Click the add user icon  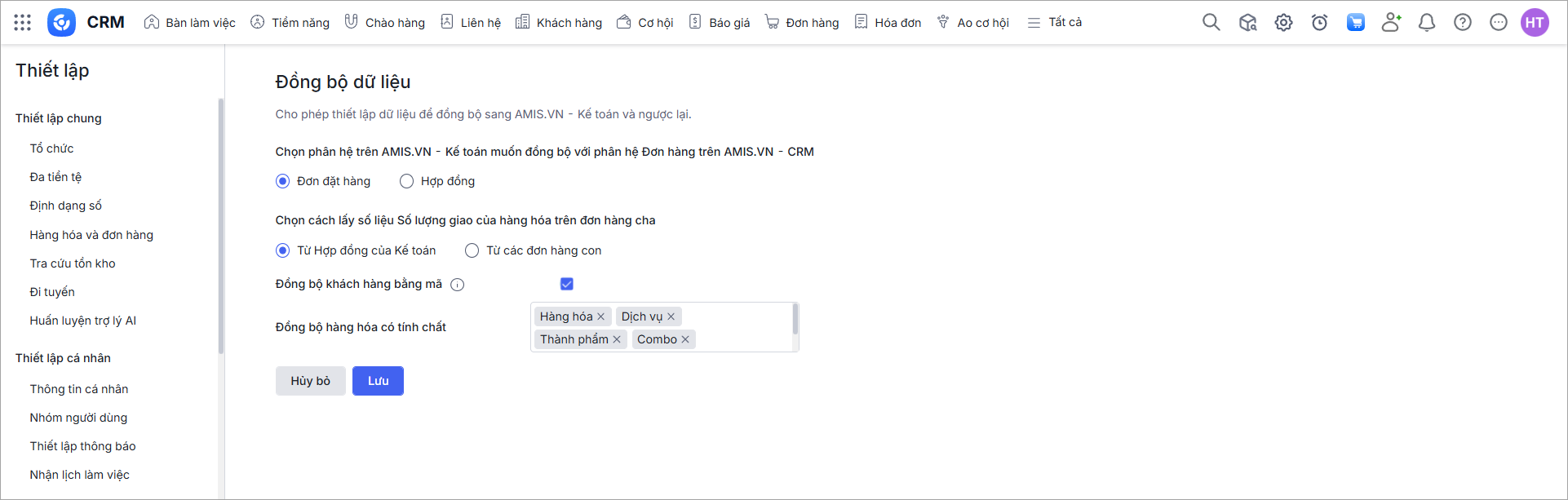(x=1391, y=23)
